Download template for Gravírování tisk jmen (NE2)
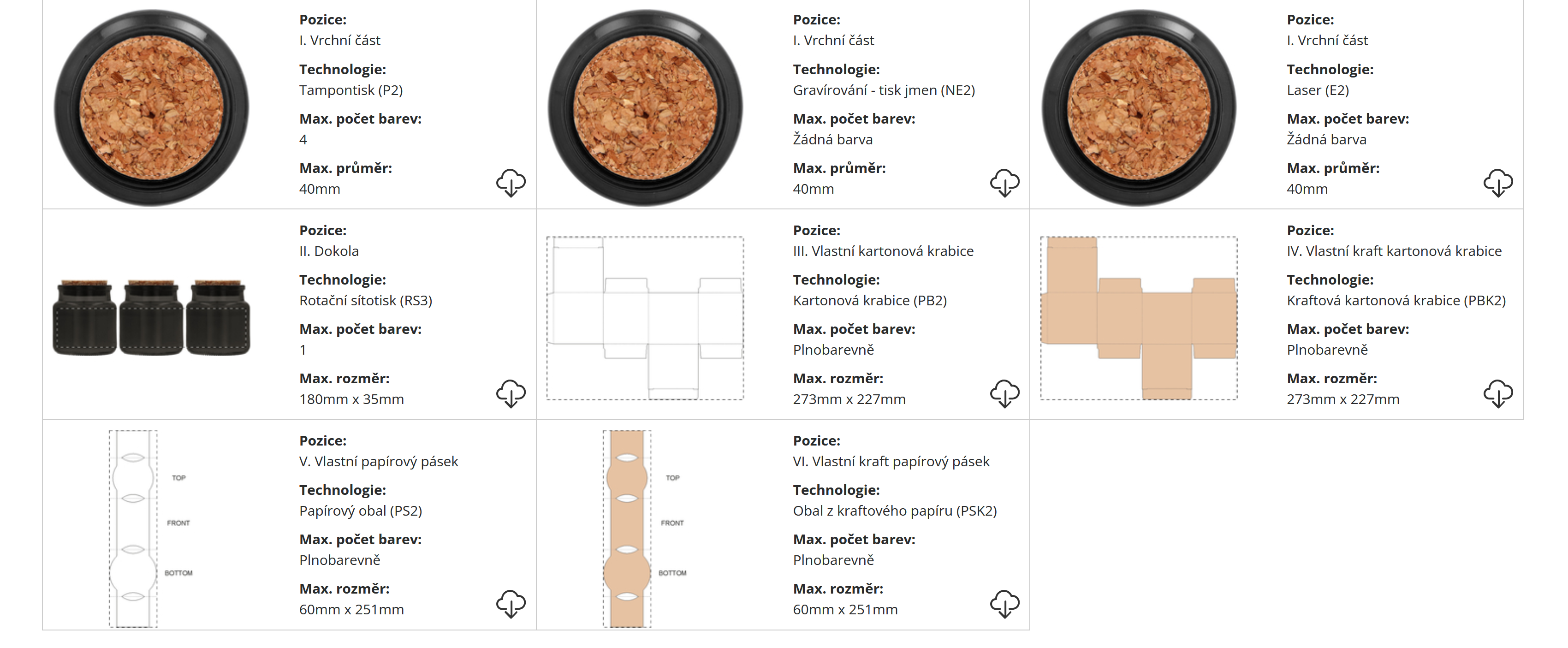 [1004, 183]
